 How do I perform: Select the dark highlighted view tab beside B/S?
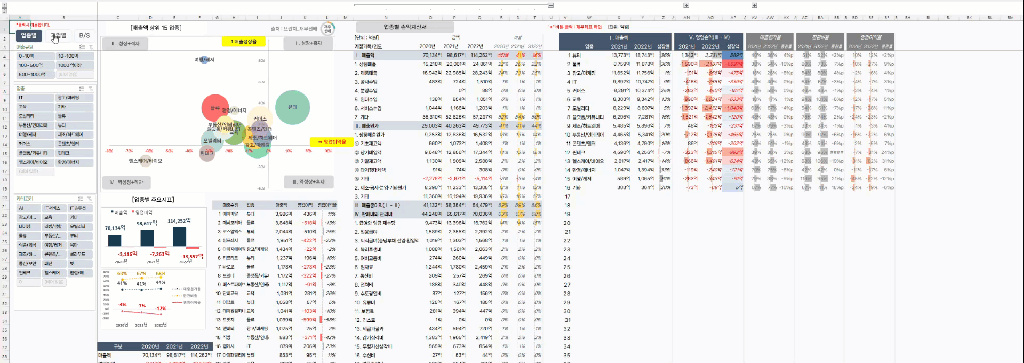click(29, 36)
